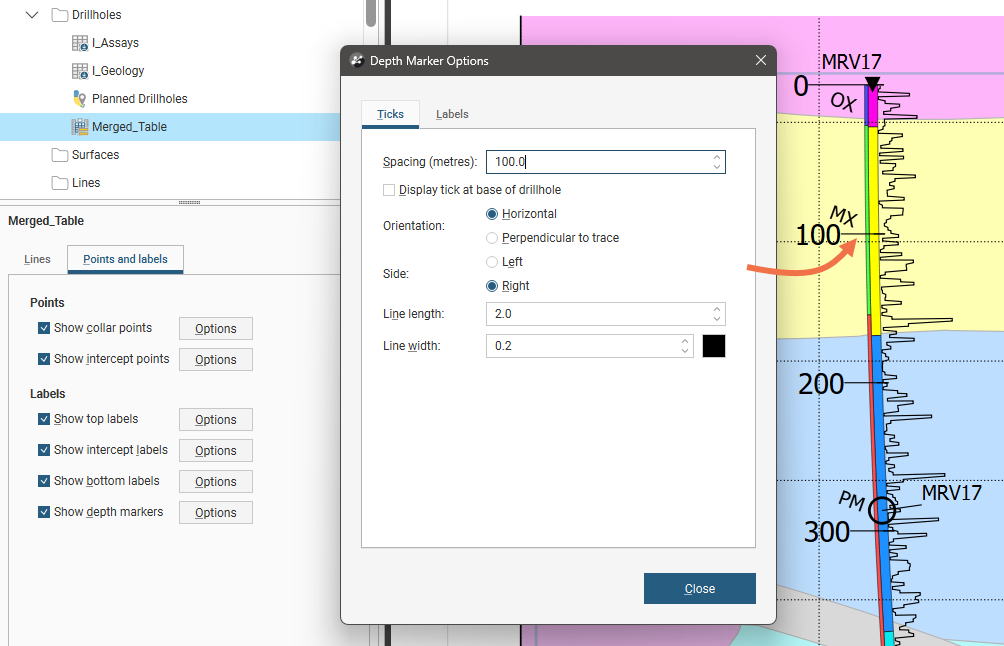Screen dimensions: 1004x646
Task: Click the Depth Marker Options dialog icon
Action: (x=357, y=61)
